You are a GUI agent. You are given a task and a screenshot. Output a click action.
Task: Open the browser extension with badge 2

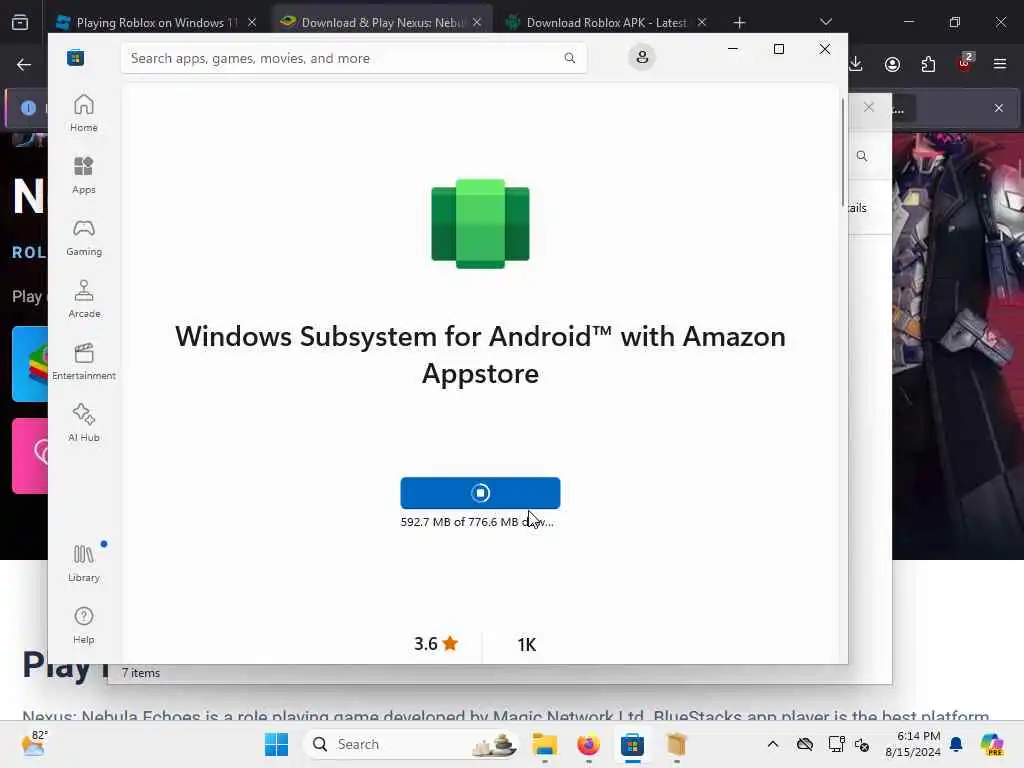tap(965, 63)
